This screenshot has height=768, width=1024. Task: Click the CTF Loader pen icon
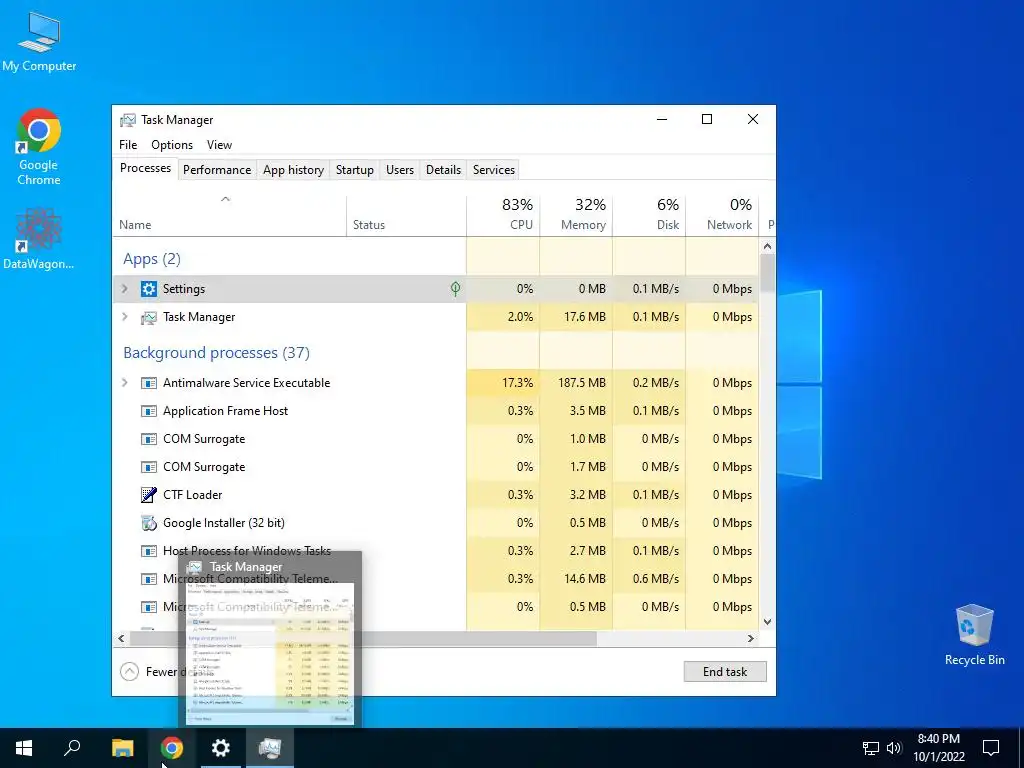[x=149, y=495]
